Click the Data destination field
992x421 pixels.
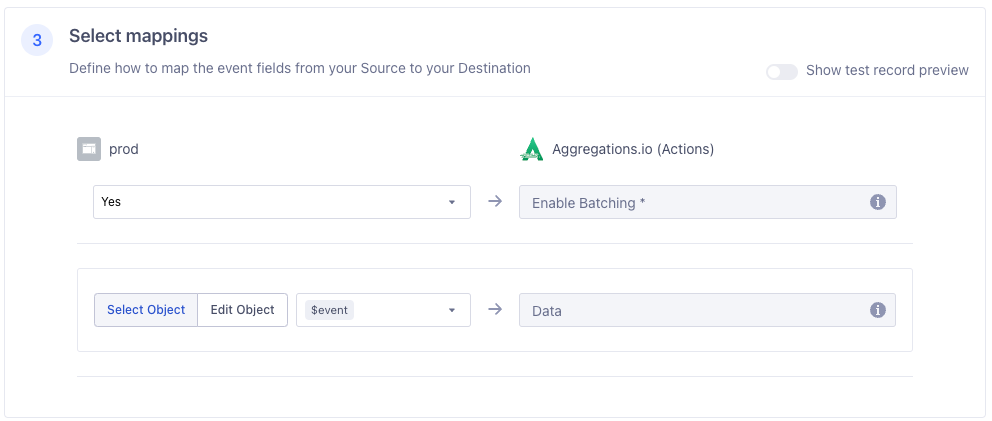690,310
